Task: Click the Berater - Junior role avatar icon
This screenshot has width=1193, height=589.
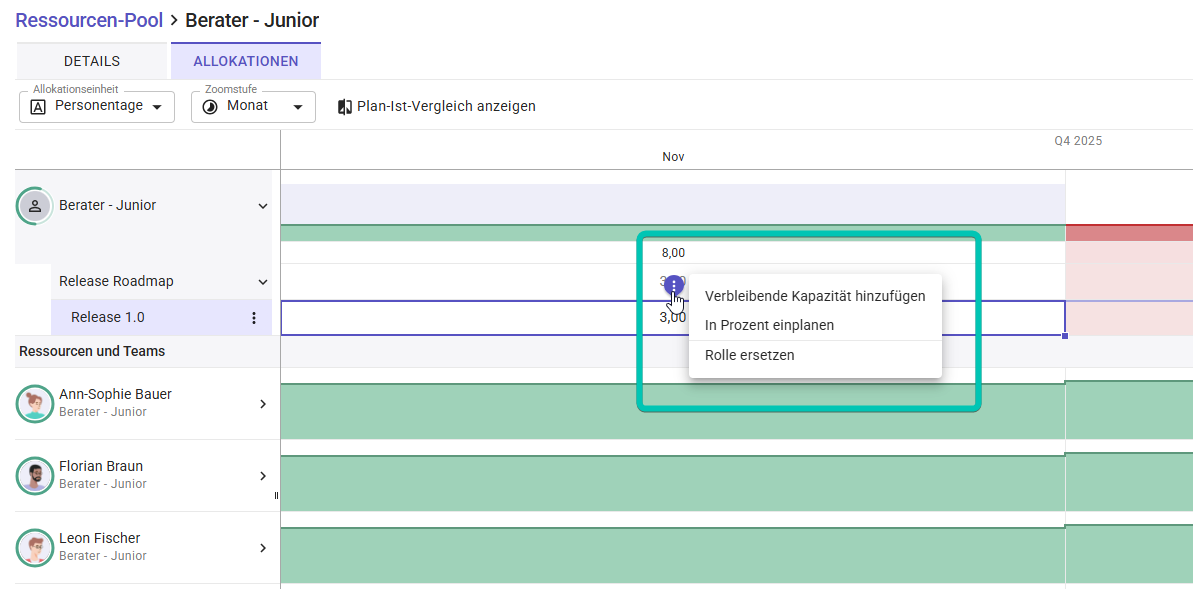Action: click(x=35, y=206)
